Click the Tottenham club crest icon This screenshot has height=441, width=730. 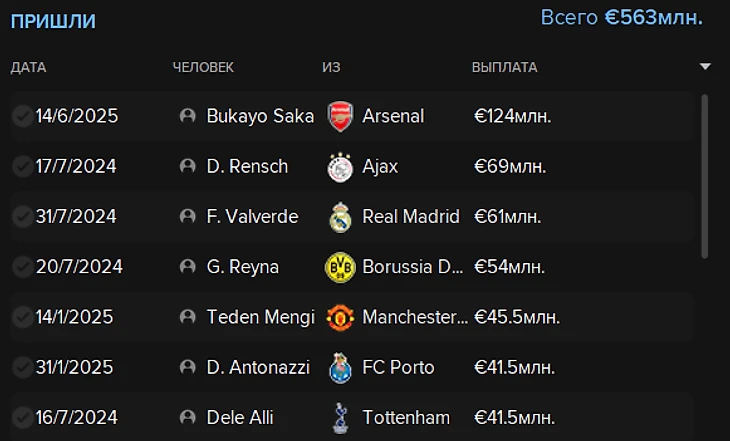pyautogui.click(x=341, y=417)
